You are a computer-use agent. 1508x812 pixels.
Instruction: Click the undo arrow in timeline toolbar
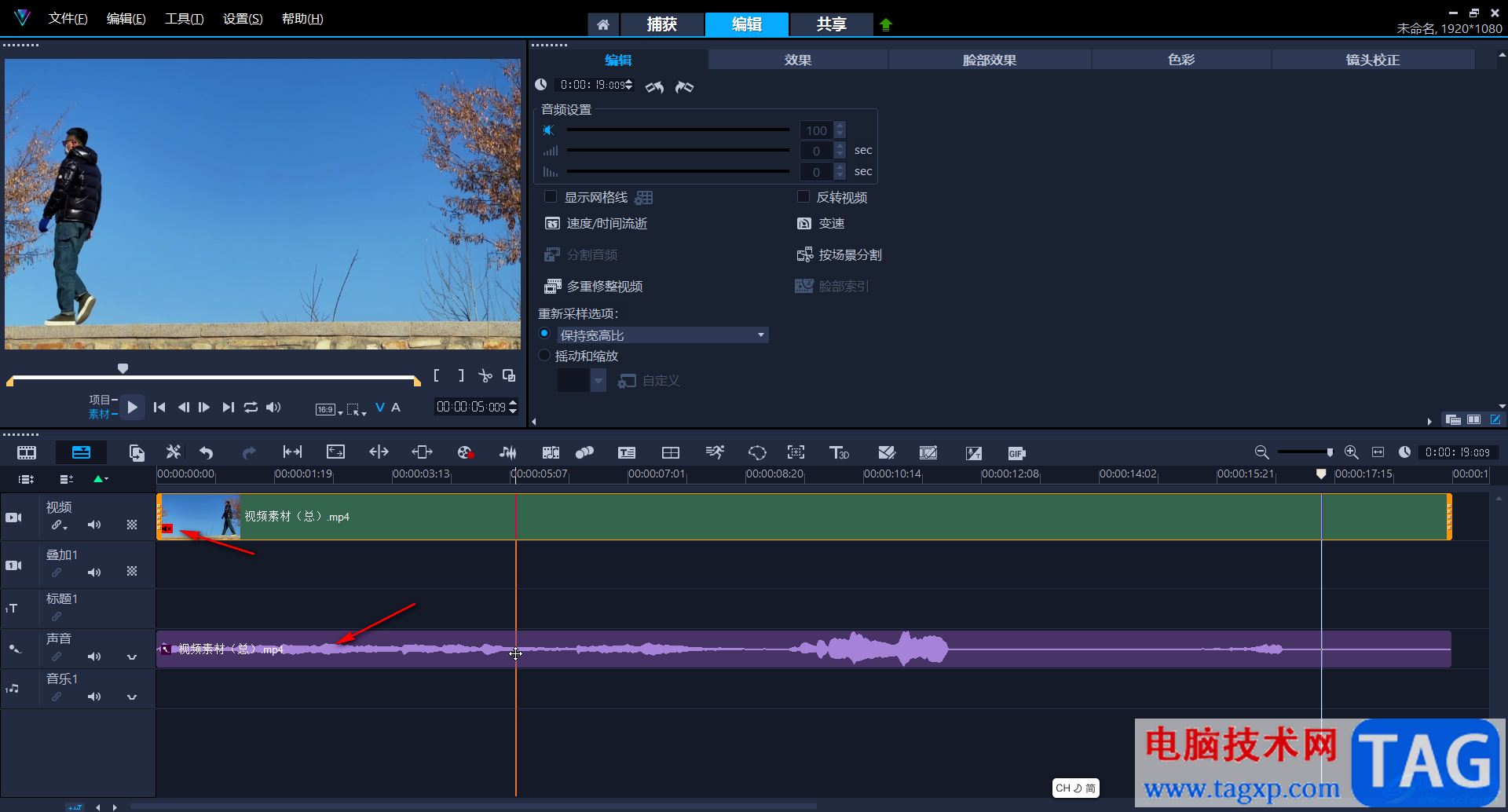pyautogui.click(x=207, y=452)
